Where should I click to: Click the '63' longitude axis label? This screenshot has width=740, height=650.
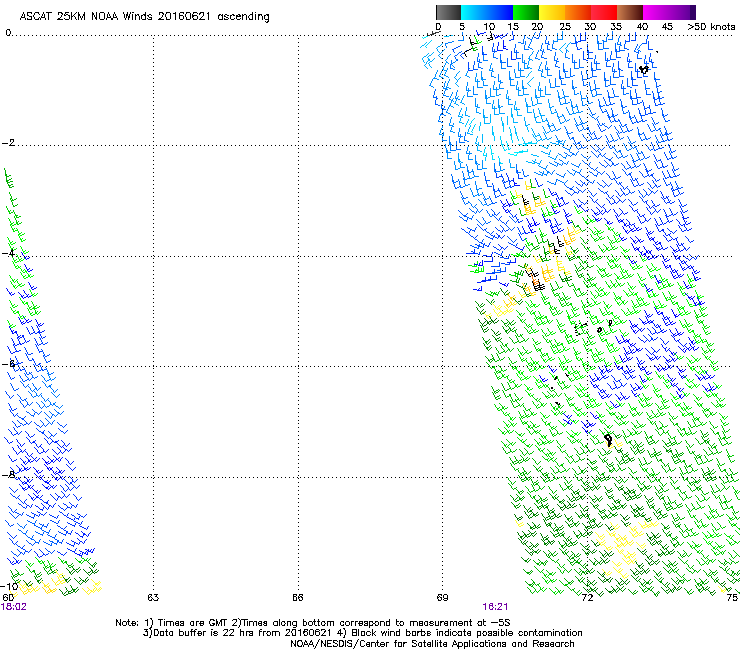[x=153, y=598]
